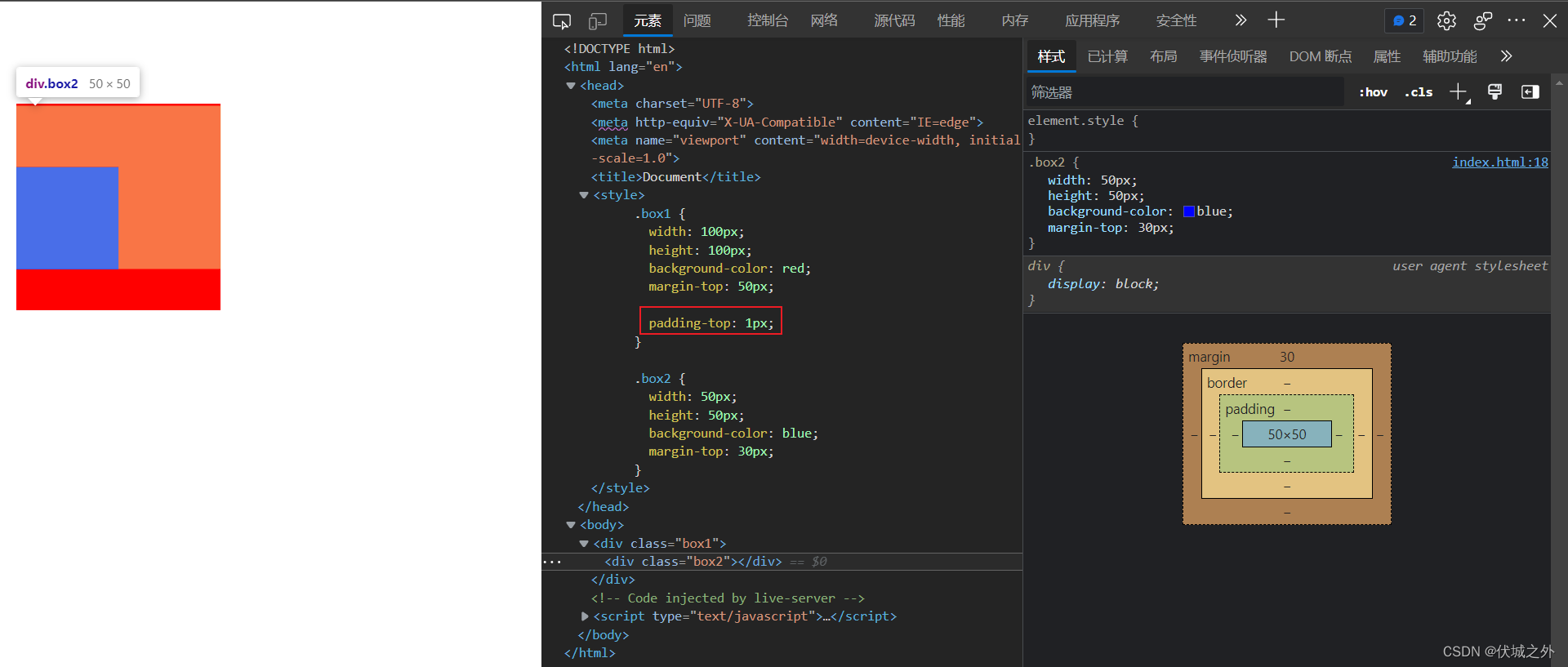Select the div class="box2" element row

coord(693,562)
